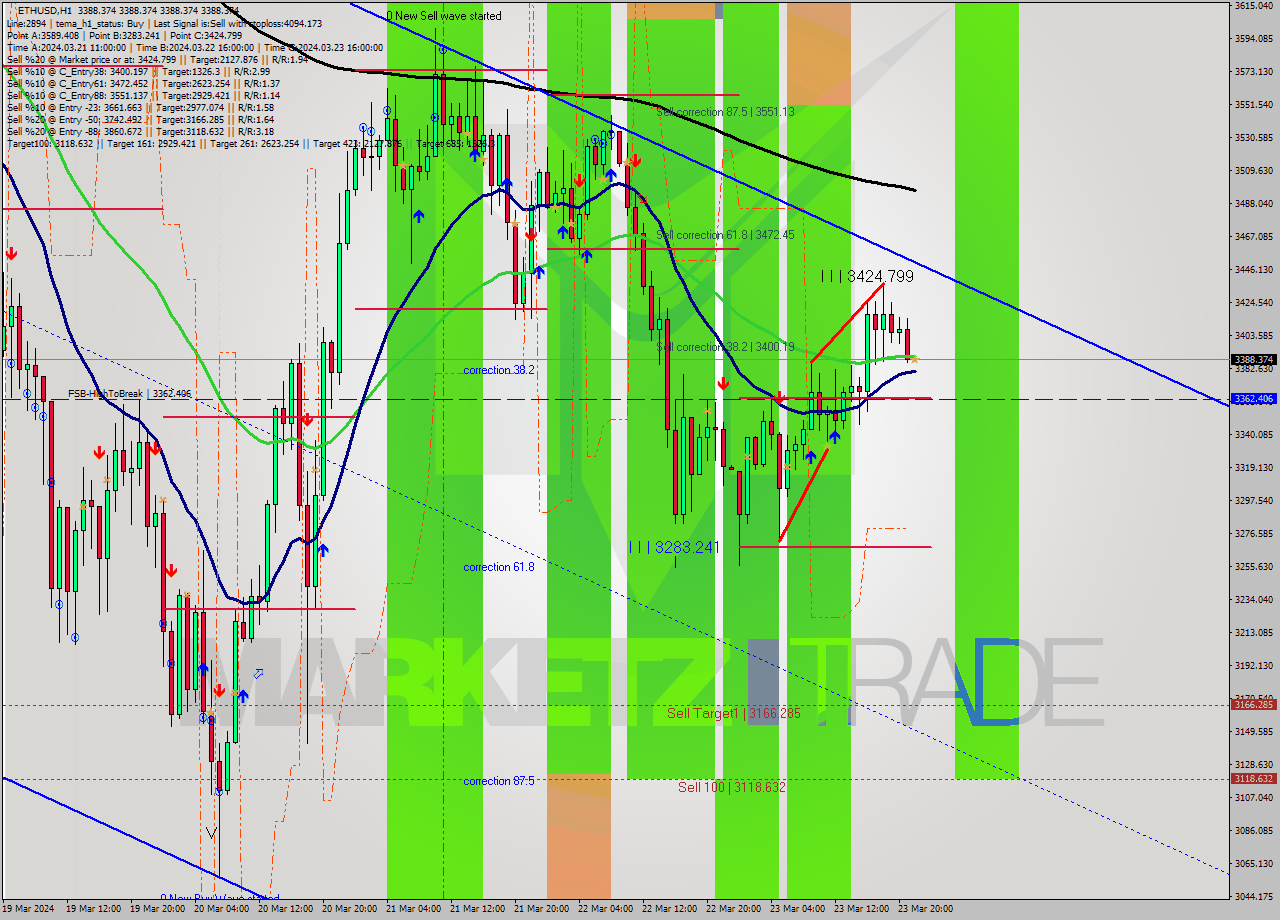
Task: Click the 'Point A:3589.408' info text
Action: 44,35
